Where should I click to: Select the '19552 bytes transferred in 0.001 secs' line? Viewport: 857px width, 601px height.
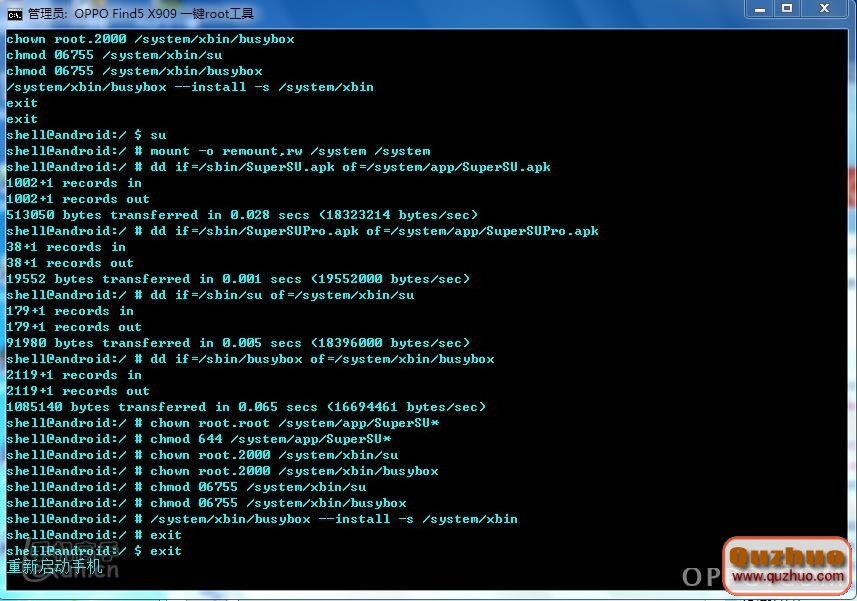click(x=238, y=279)
